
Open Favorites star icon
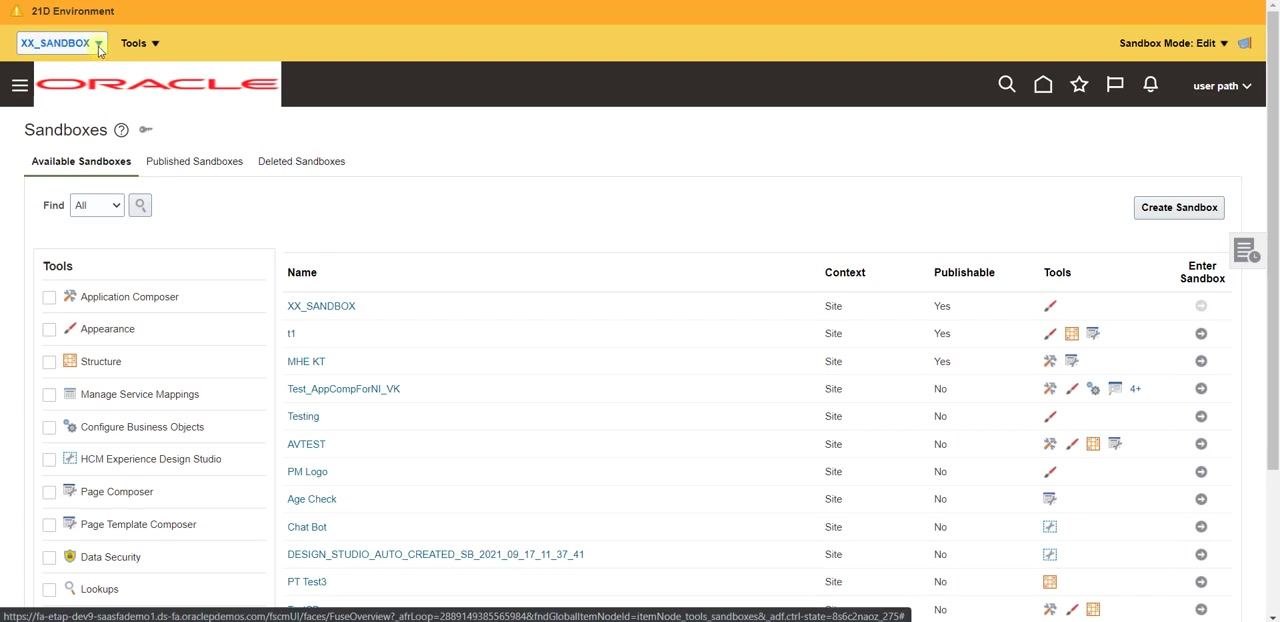click(x=1079, y=85)
